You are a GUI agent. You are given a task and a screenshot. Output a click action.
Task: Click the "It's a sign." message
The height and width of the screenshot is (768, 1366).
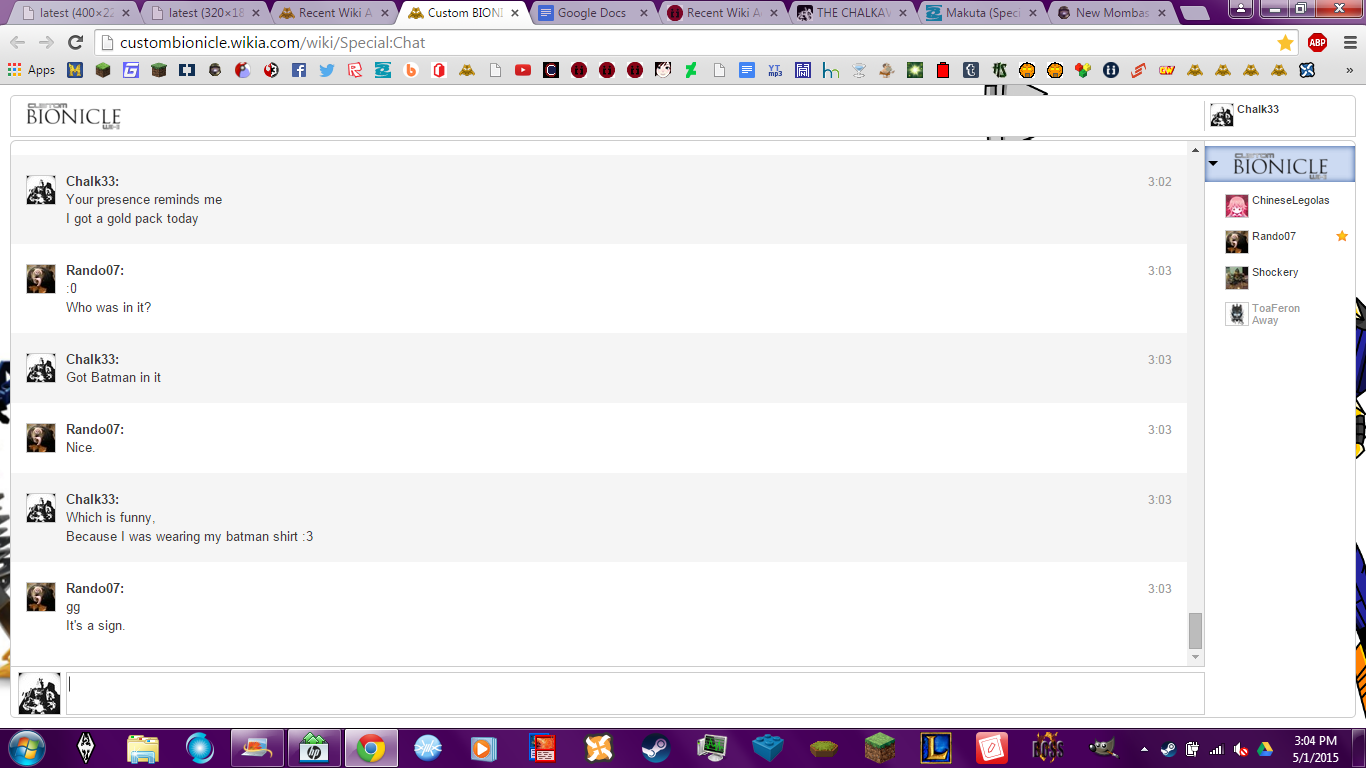point(96,625)
